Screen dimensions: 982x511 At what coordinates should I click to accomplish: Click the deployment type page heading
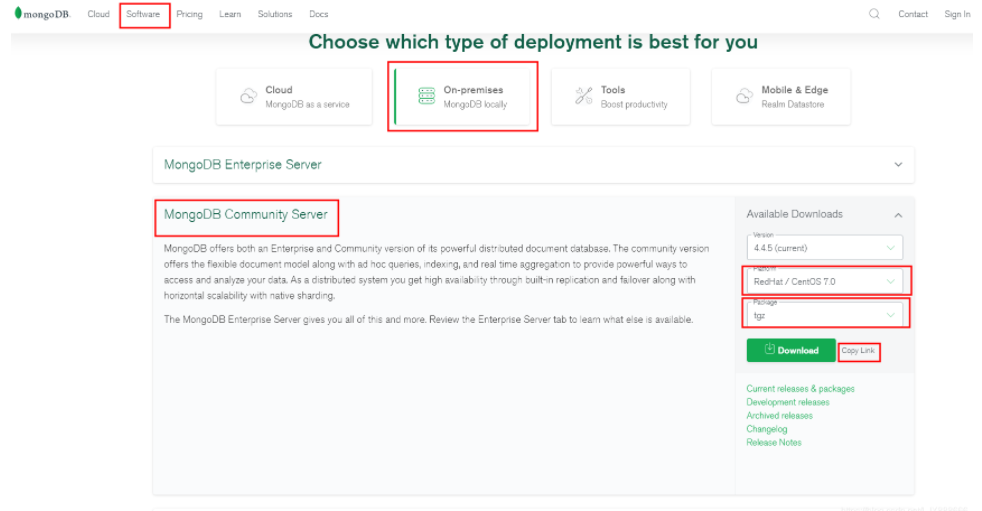[533, 42]
